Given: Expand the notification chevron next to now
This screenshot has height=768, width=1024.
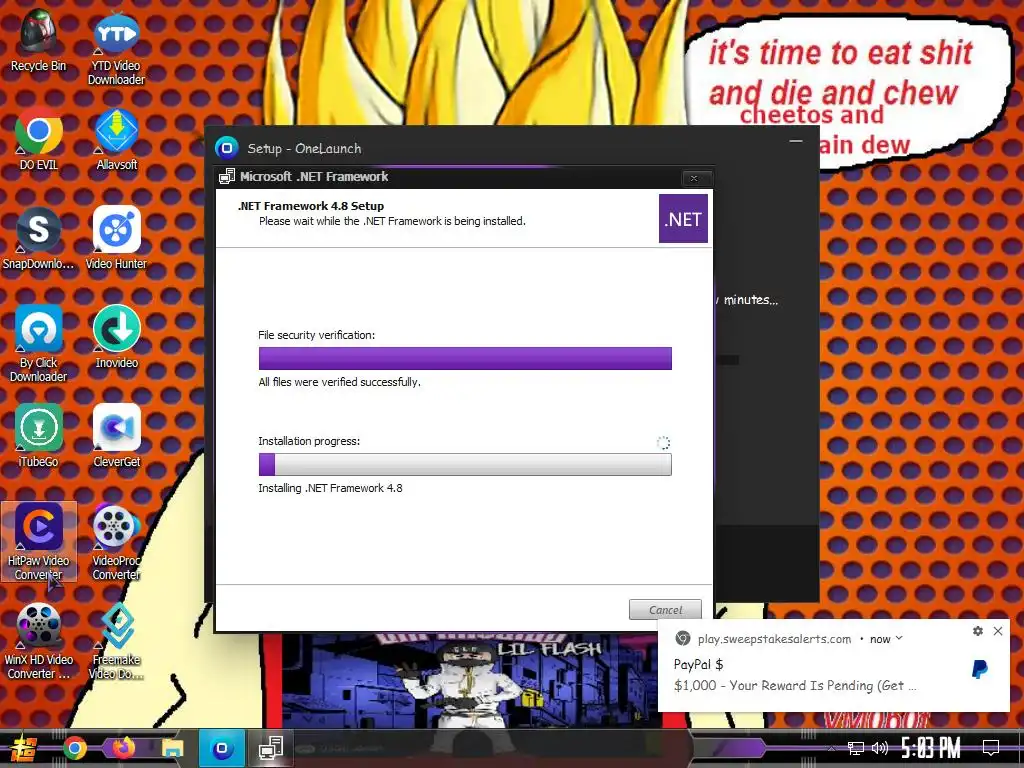Looking at the screenshot, I should 899,638.
